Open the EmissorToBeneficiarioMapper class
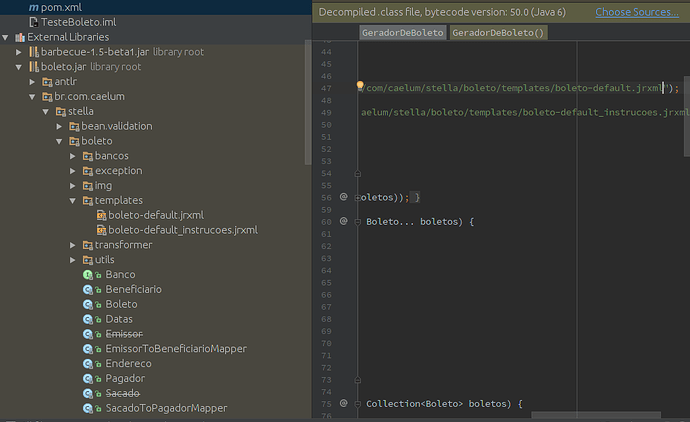Viewport: 690px width, 422px height. pos(176,349)
